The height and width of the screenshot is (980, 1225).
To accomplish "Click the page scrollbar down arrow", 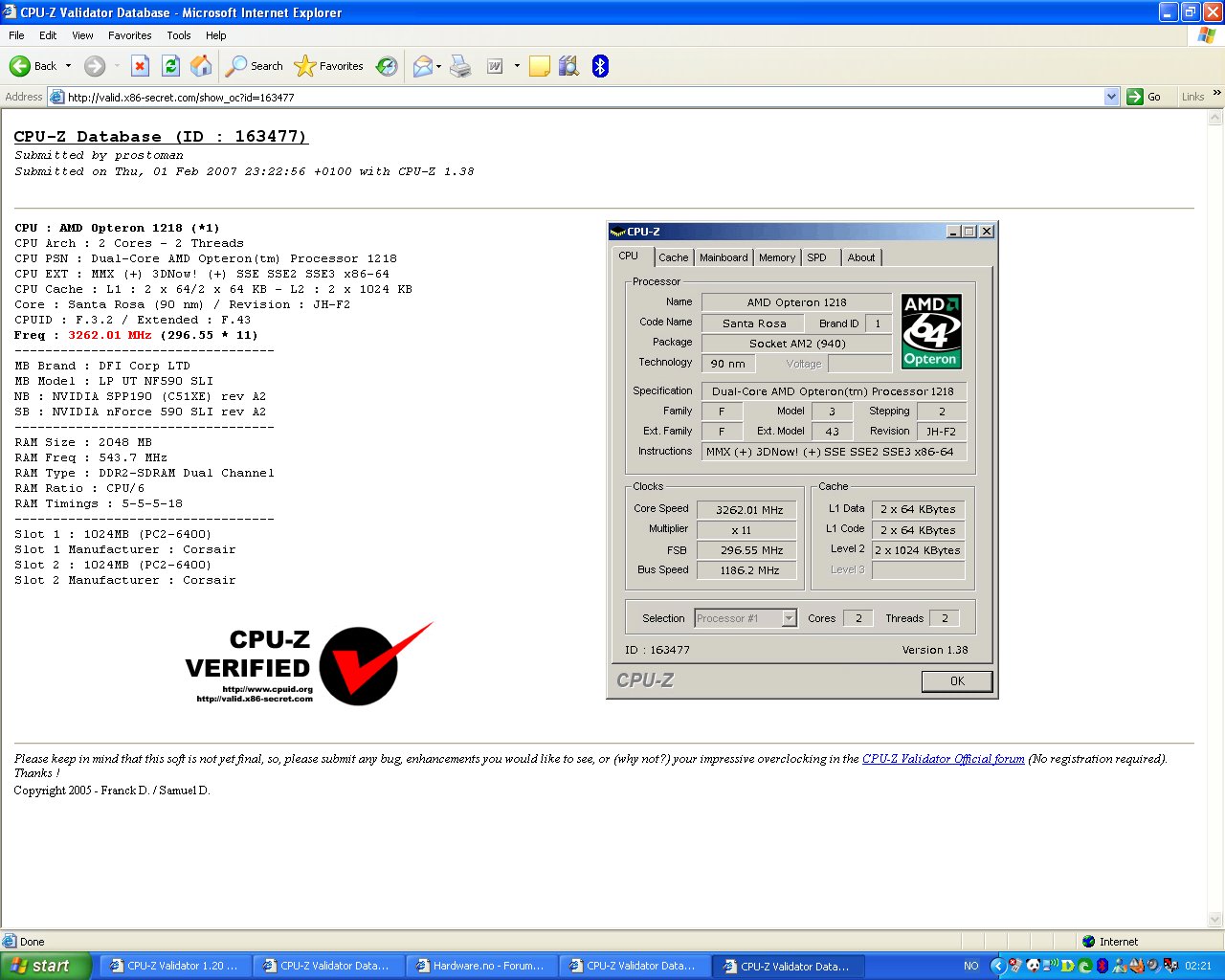I will (x=1216, y=921).
